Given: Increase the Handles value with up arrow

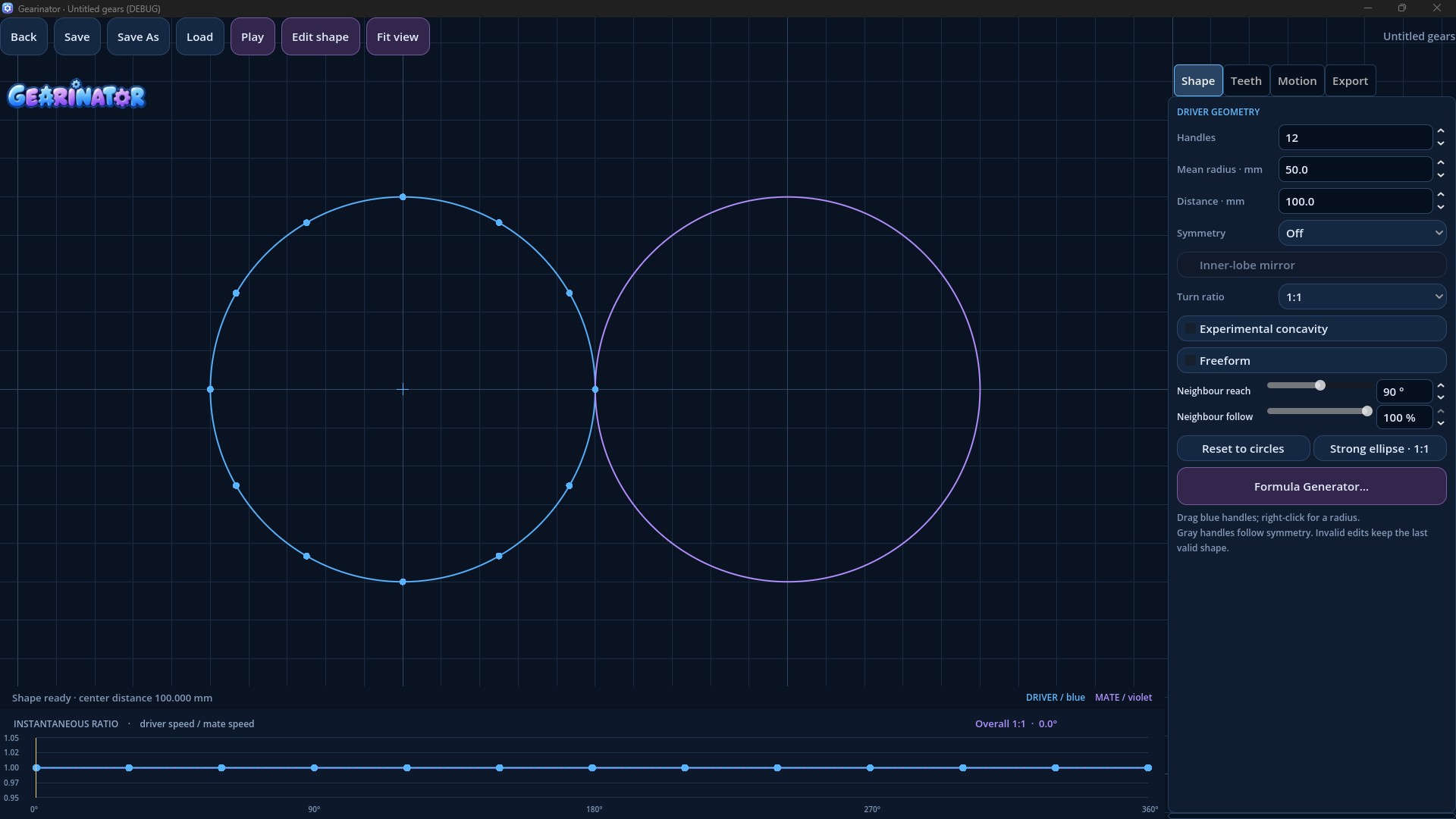Looking at the screenshot, I should (x=1440, y=131).
